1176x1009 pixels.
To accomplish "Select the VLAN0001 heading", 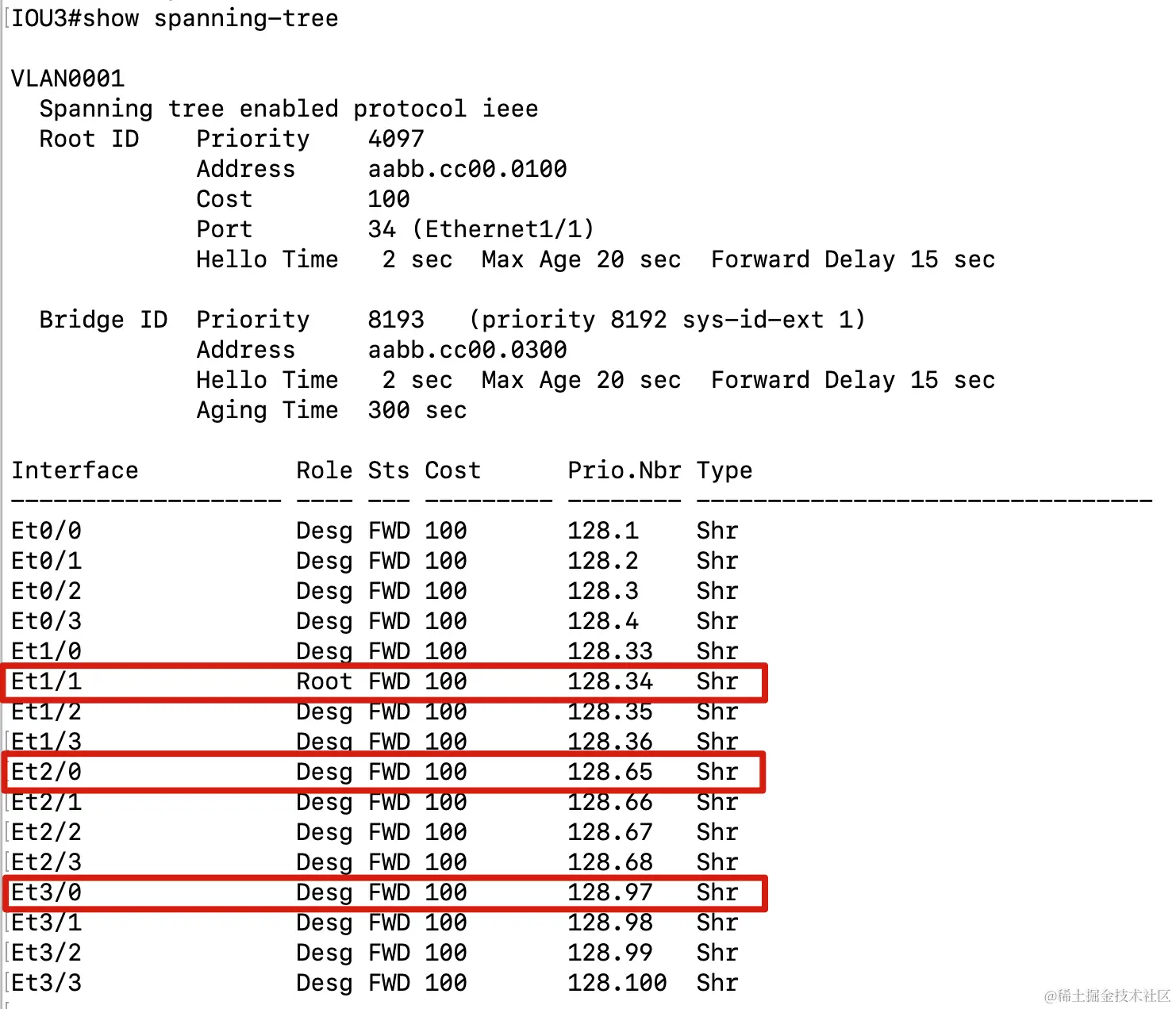I will 68,79.
